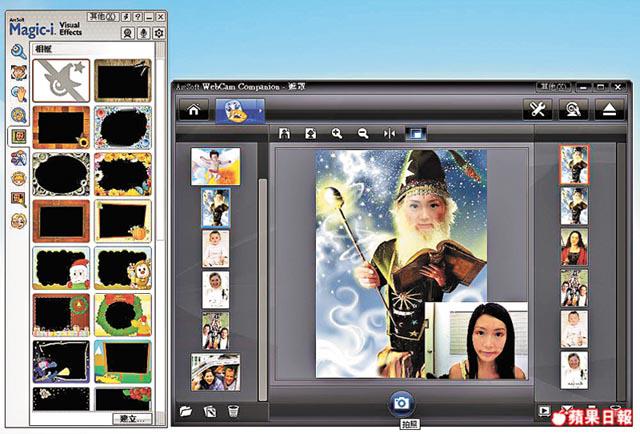Click the zoom in magnifier icon
The width and height of the screenshot is (640, 434).
tap(336, 133)
